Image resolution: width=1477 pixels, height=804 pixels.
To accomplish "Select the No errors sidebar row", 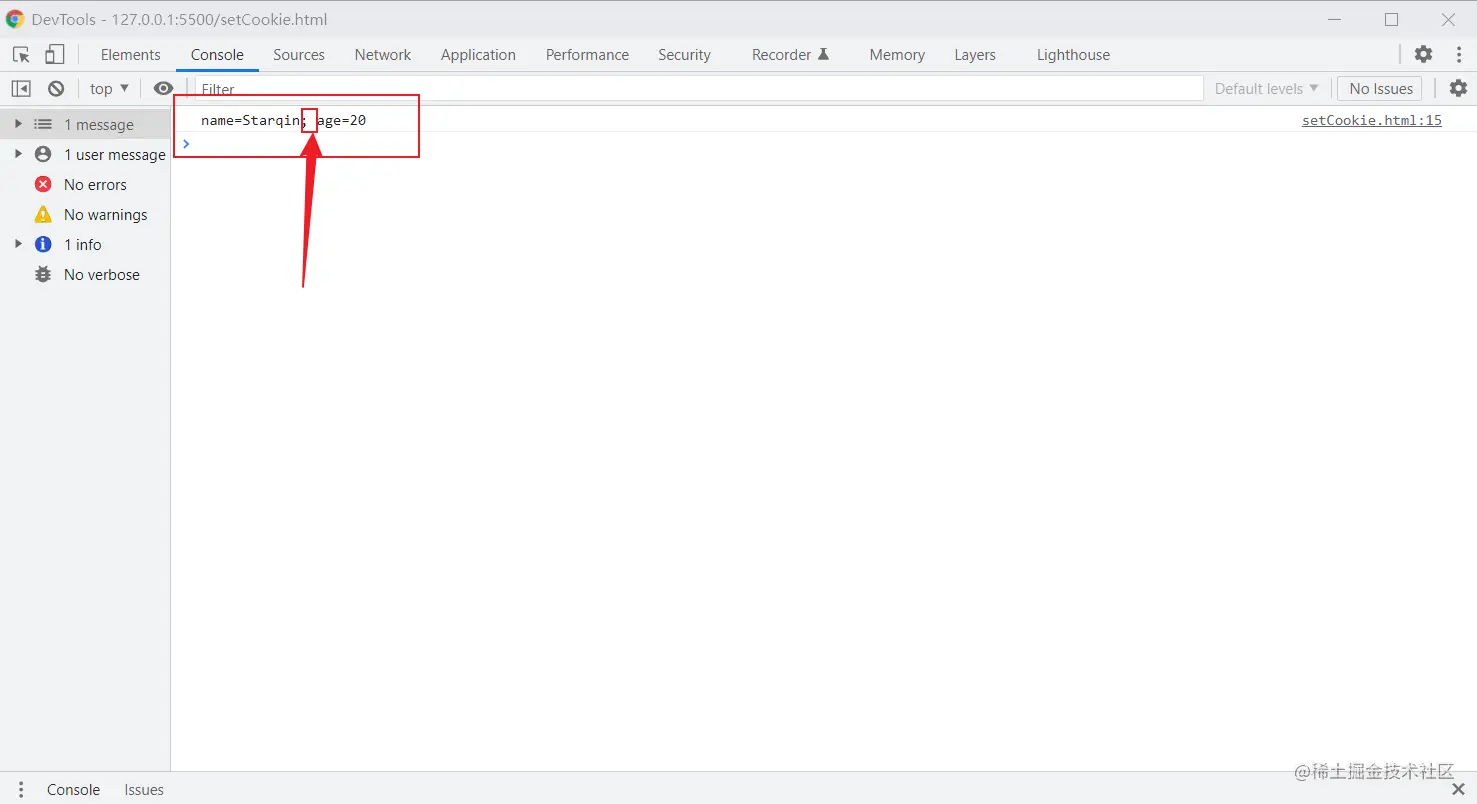I will pos(85,184).
